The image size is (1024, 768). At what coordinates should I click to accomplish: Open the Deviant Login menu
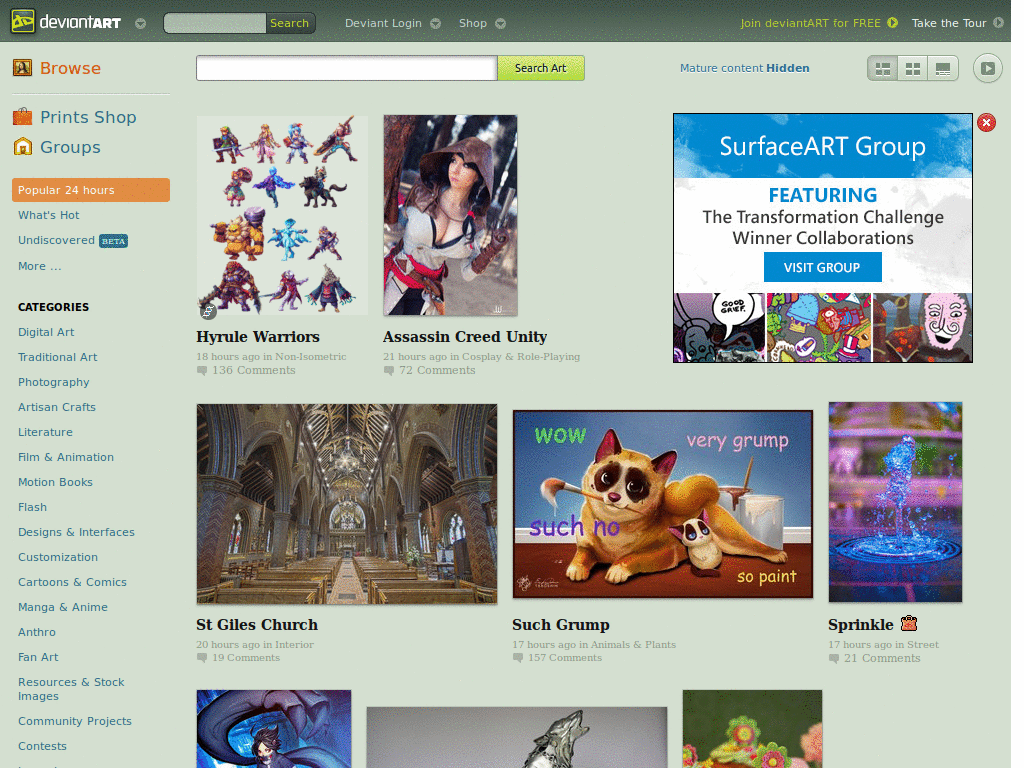tap(383, 23)
